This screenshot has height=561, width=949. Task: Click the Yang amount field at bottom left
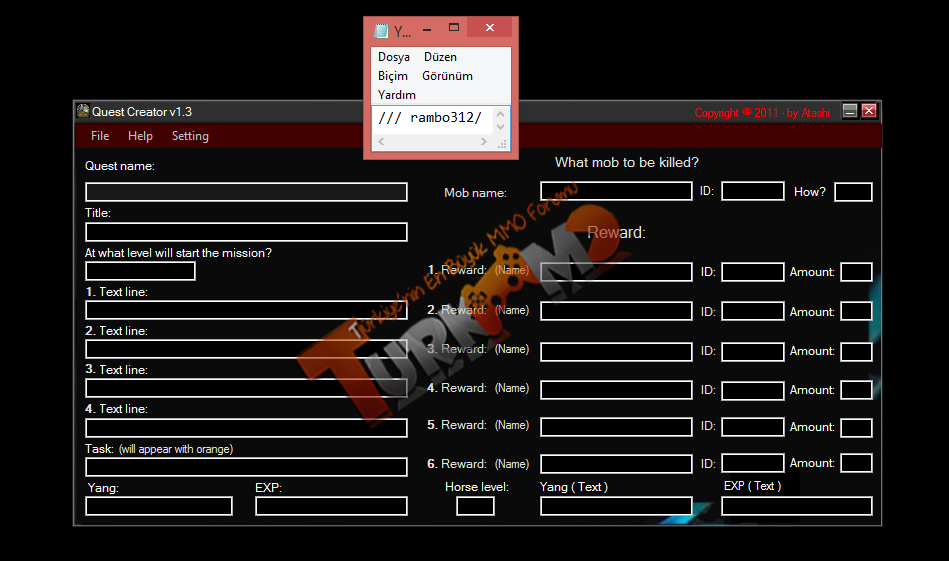point(159,506)
